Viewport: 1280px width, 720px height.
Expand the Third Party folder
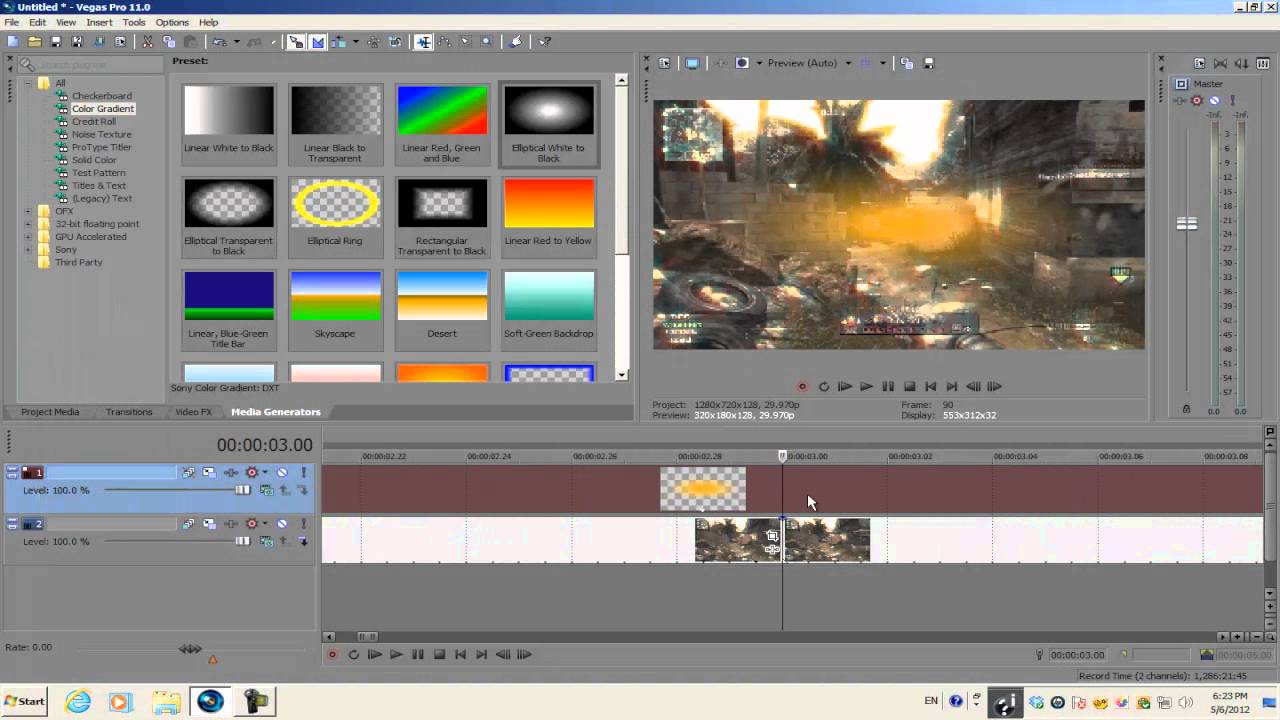tap(27, 262)
